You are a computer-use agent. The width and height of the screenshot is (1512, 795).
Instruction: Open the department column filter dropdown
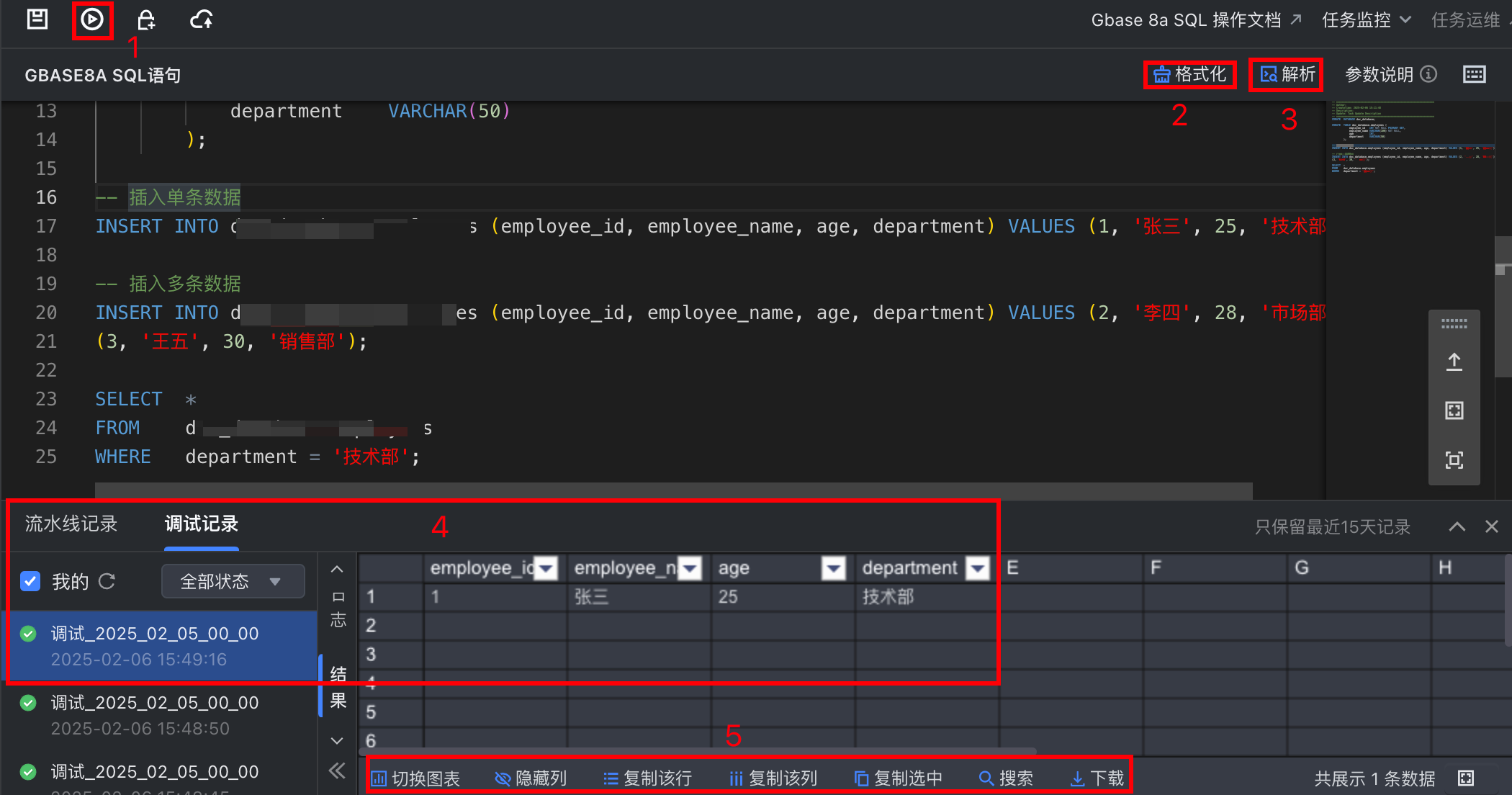(x=978, y=569)
